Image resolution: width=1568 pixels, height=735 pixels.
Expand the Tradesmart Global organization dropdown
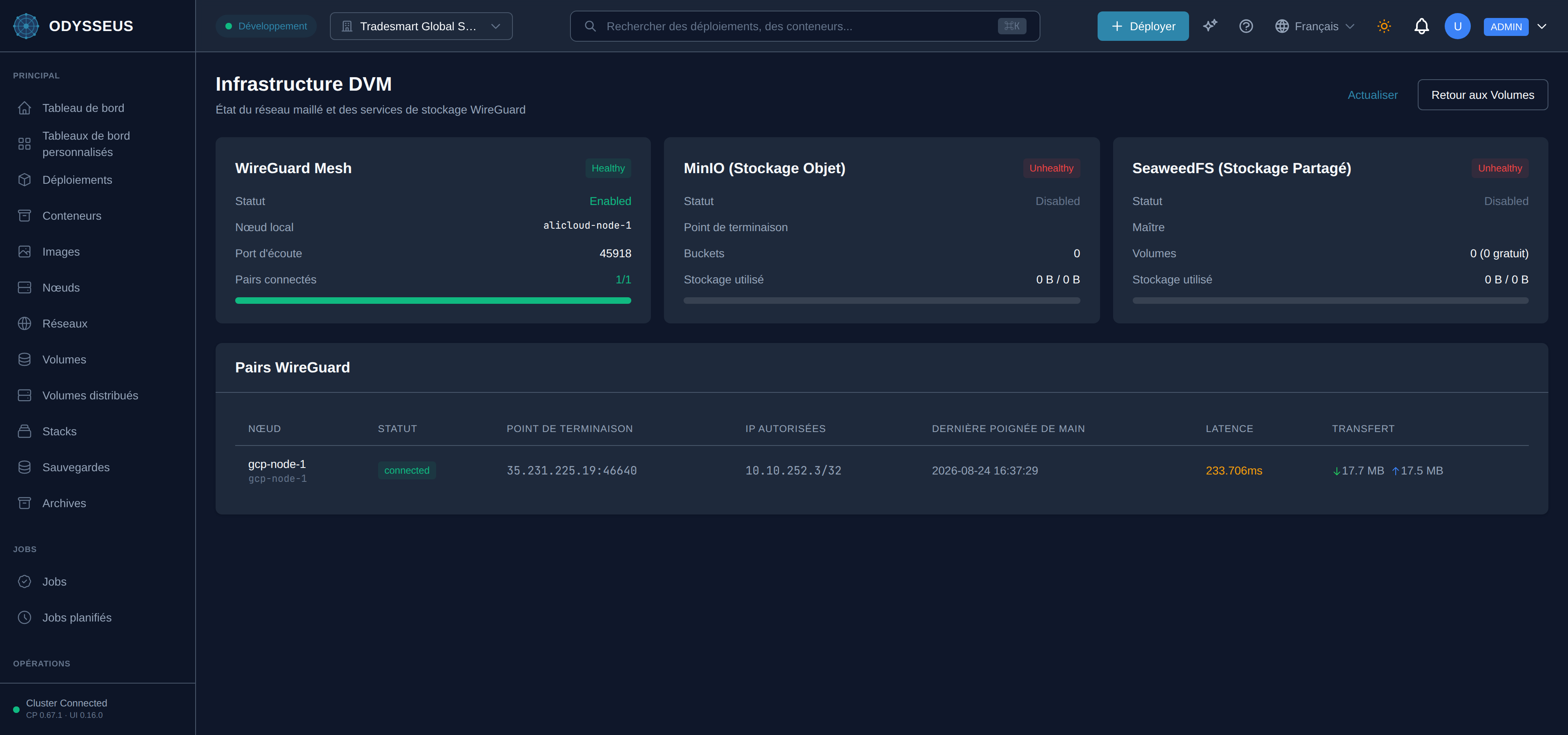click(421, 26)
